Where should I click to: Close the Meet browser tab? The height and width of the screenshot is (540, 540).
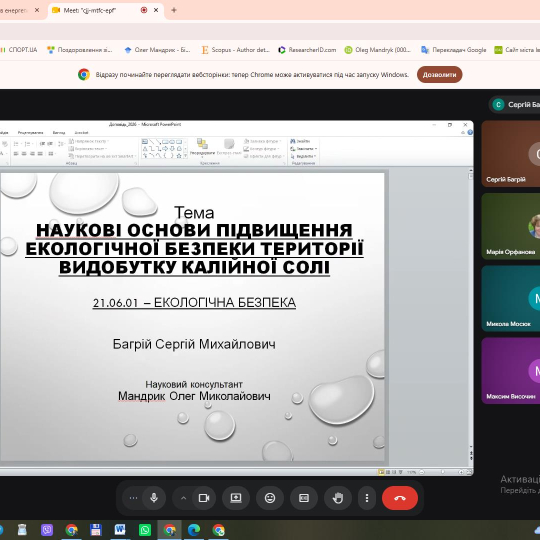(156, 10)
